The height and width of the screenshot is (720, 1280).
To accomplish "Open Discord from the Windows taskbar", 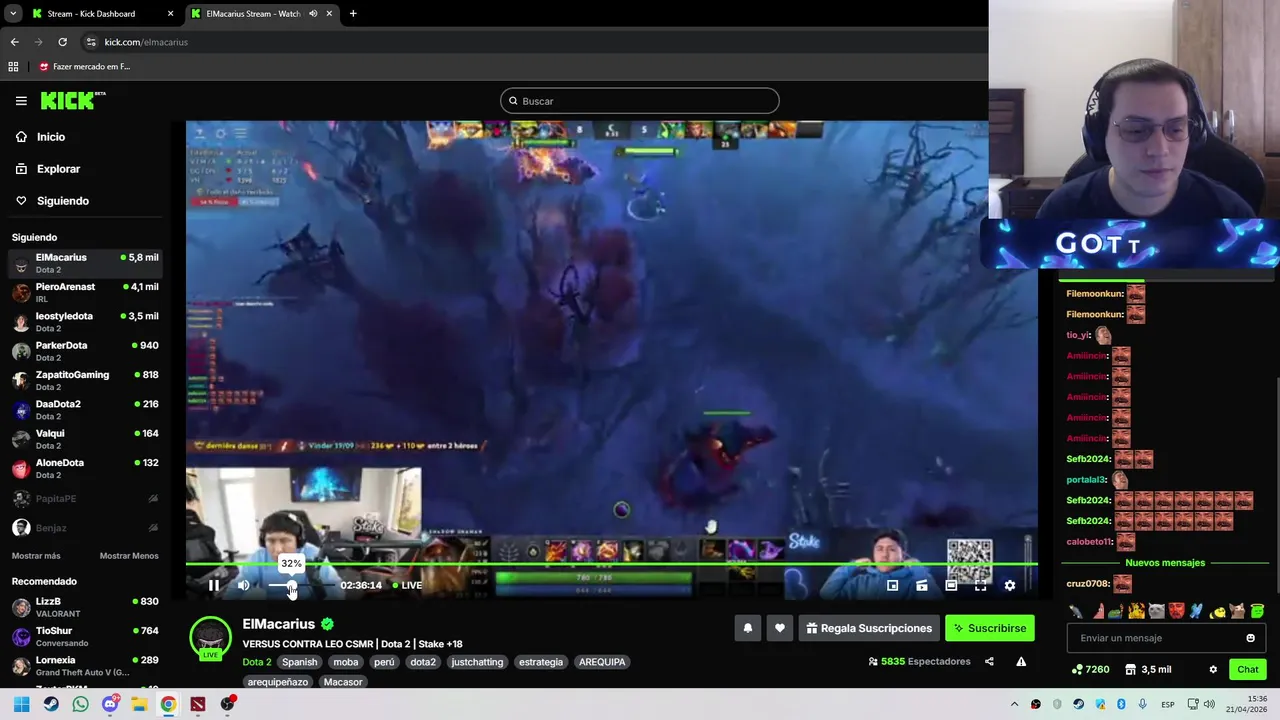I will (110, 704).
